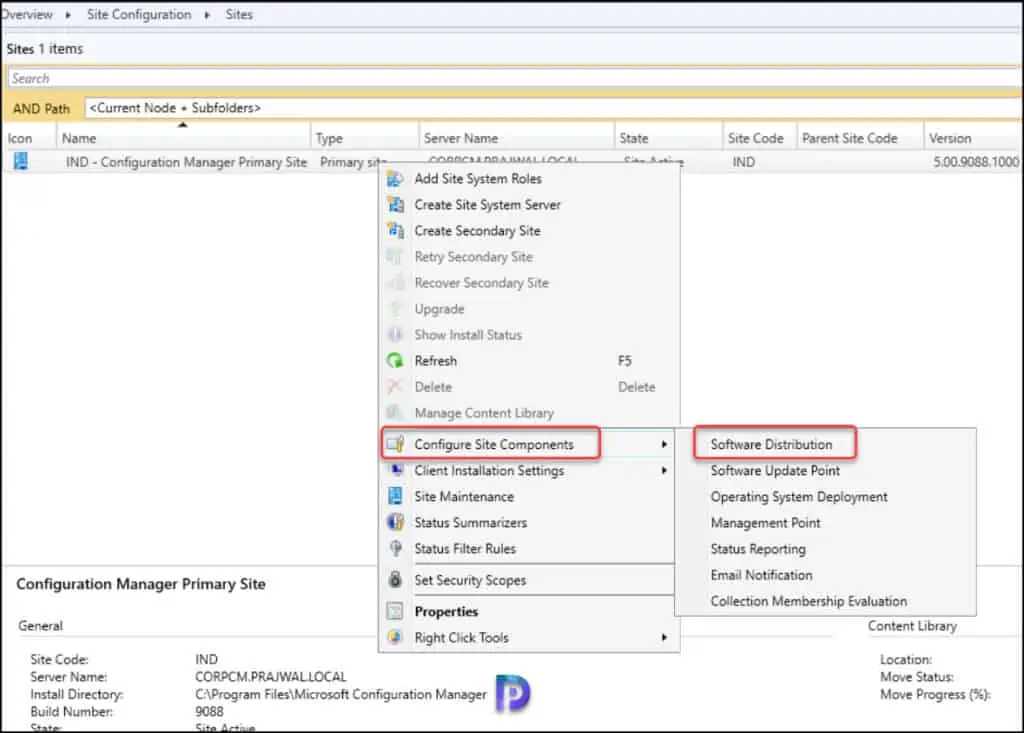
Task: Click the green Refresh icon
Action: click(395, 361)
